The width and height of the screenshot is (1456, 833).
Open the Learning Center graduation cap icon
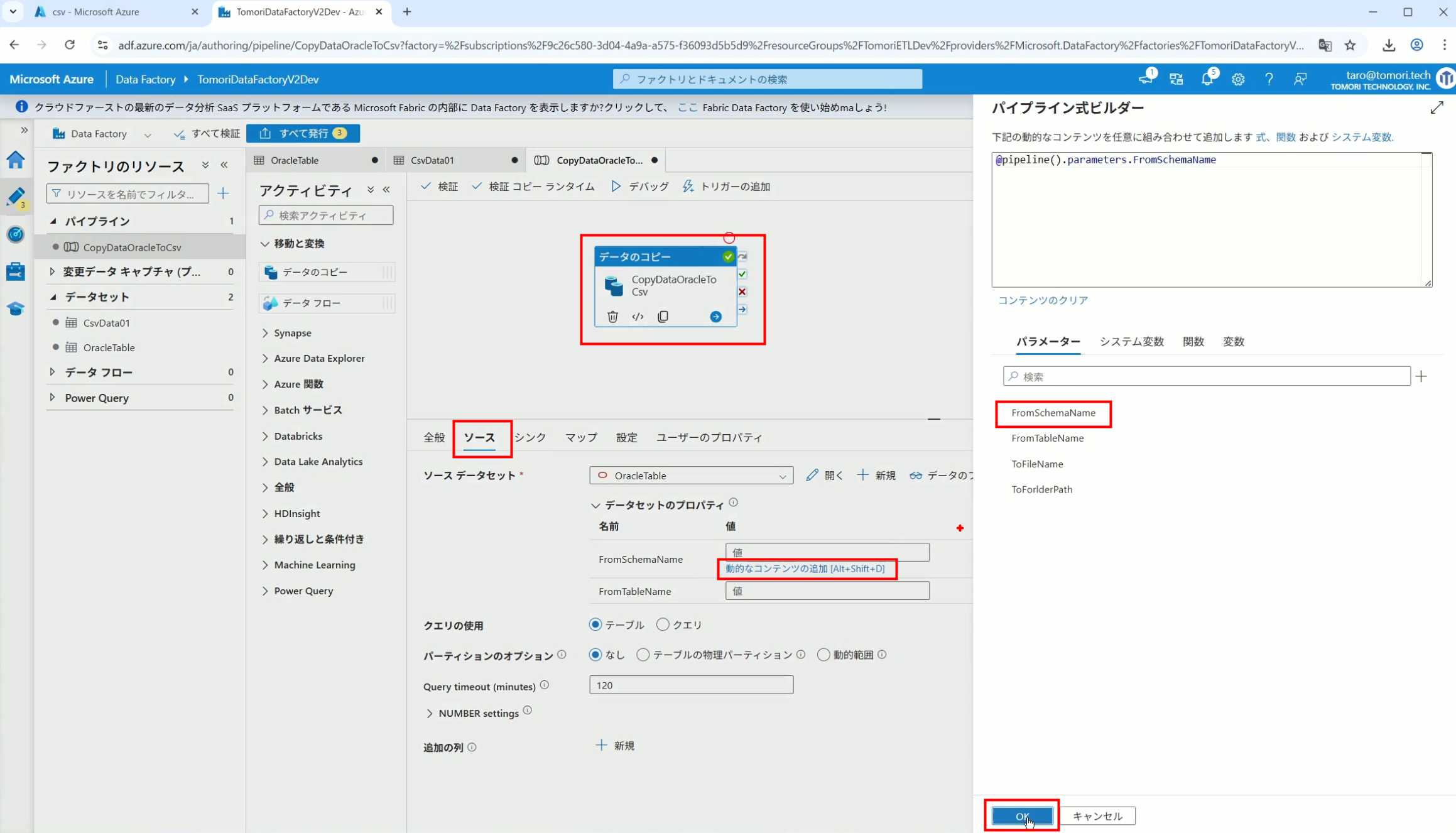pos(16,308)
